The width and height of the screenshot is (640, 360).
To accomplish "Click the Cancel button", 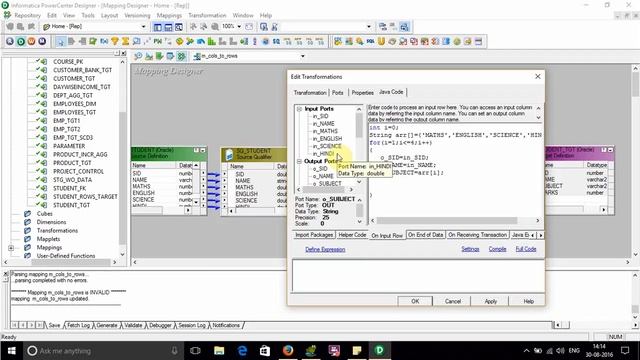I will click(453, 301).
